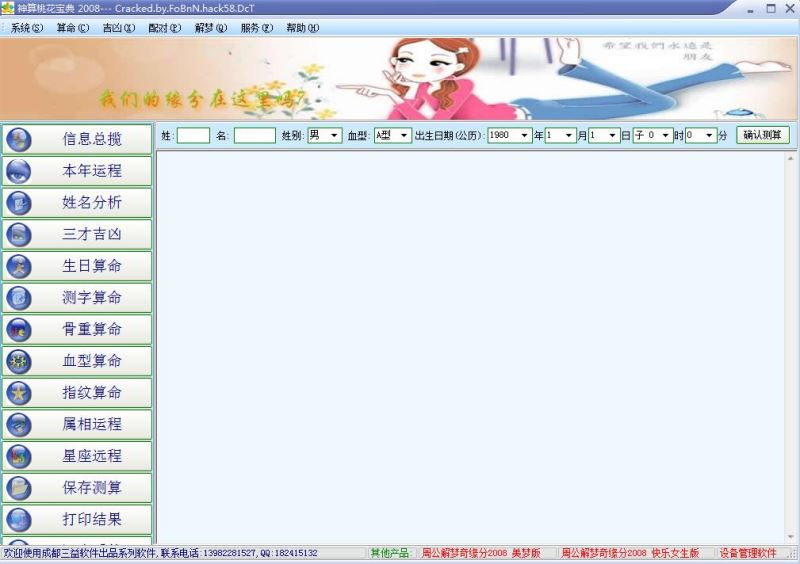Screen dimensions: 800x564
Task: Open 周公解梦奇缘分2008 快乐女生版 link
Action: [x=630, y=553]
